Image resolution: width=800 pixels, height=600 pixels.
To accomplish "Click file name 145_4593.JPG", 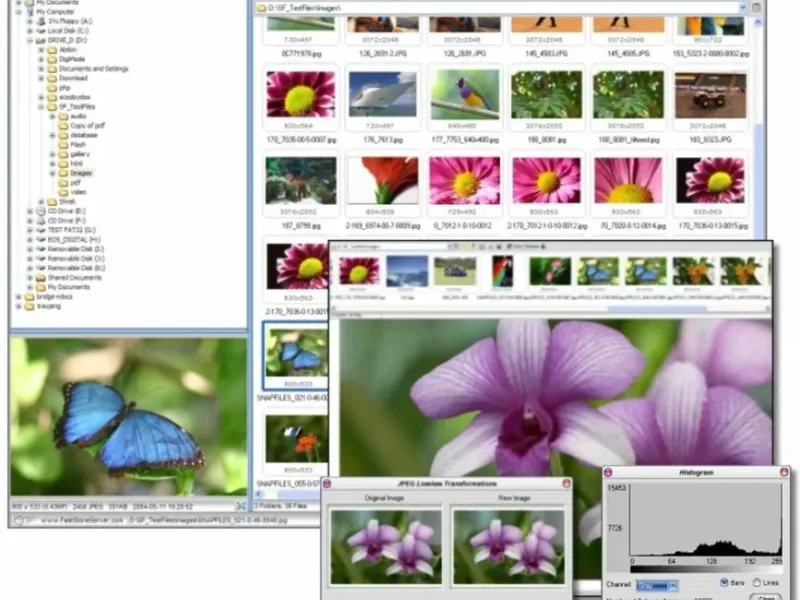I will pos(546,53).
